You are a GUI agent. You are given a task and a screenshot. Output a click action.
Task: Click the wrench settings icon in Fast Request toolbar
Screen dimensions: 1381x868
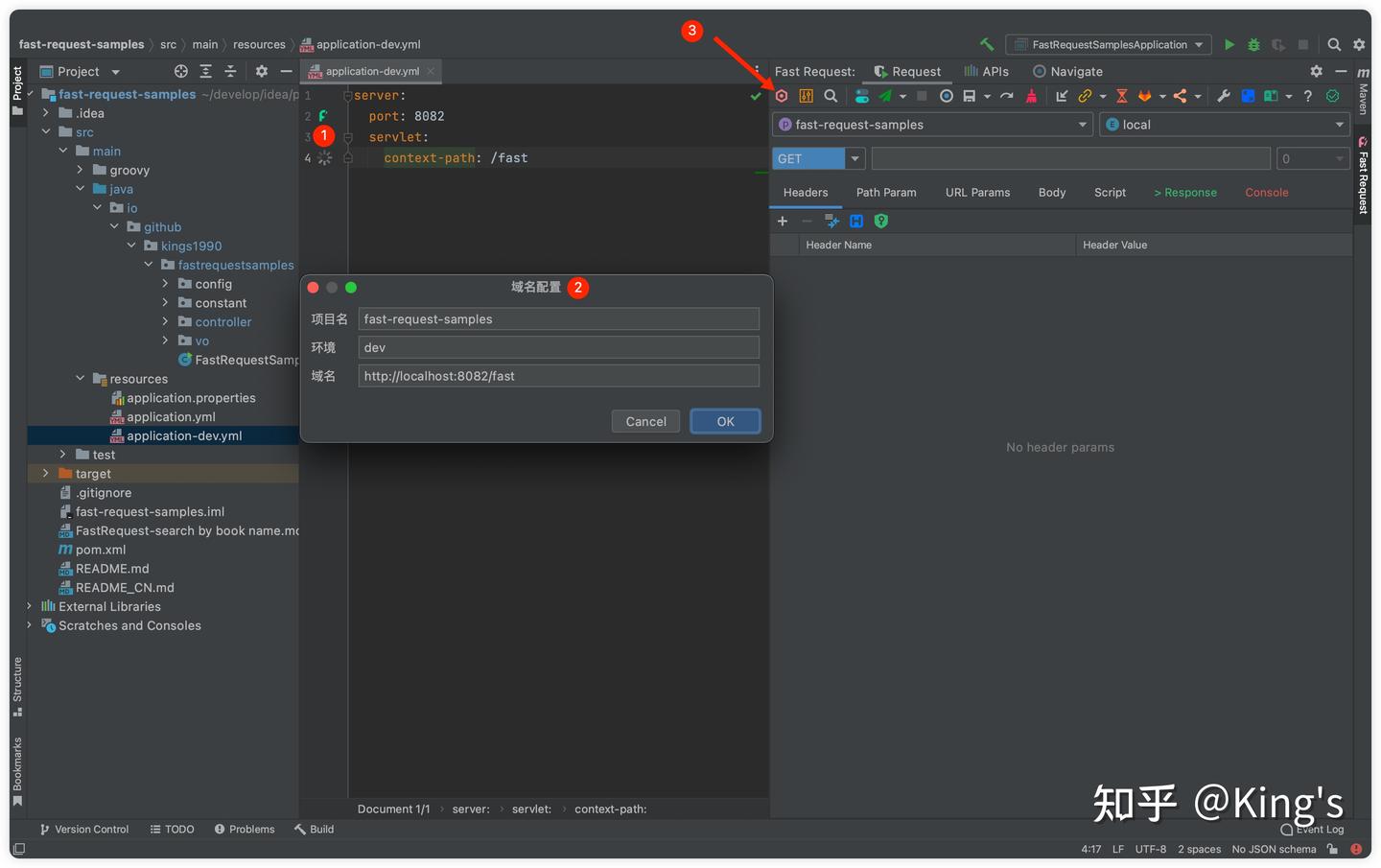click(1224, 96)
